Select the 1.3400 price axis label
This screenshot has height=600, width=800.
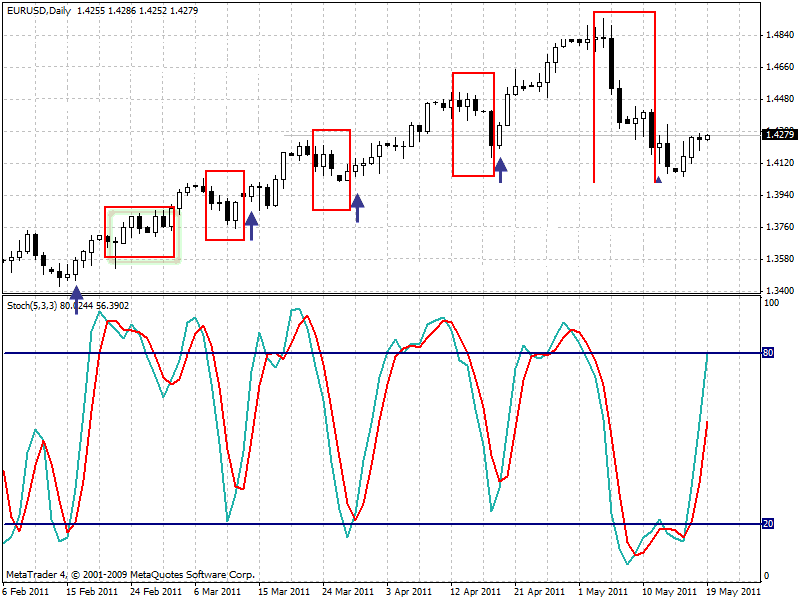click(x=780, y=290)
